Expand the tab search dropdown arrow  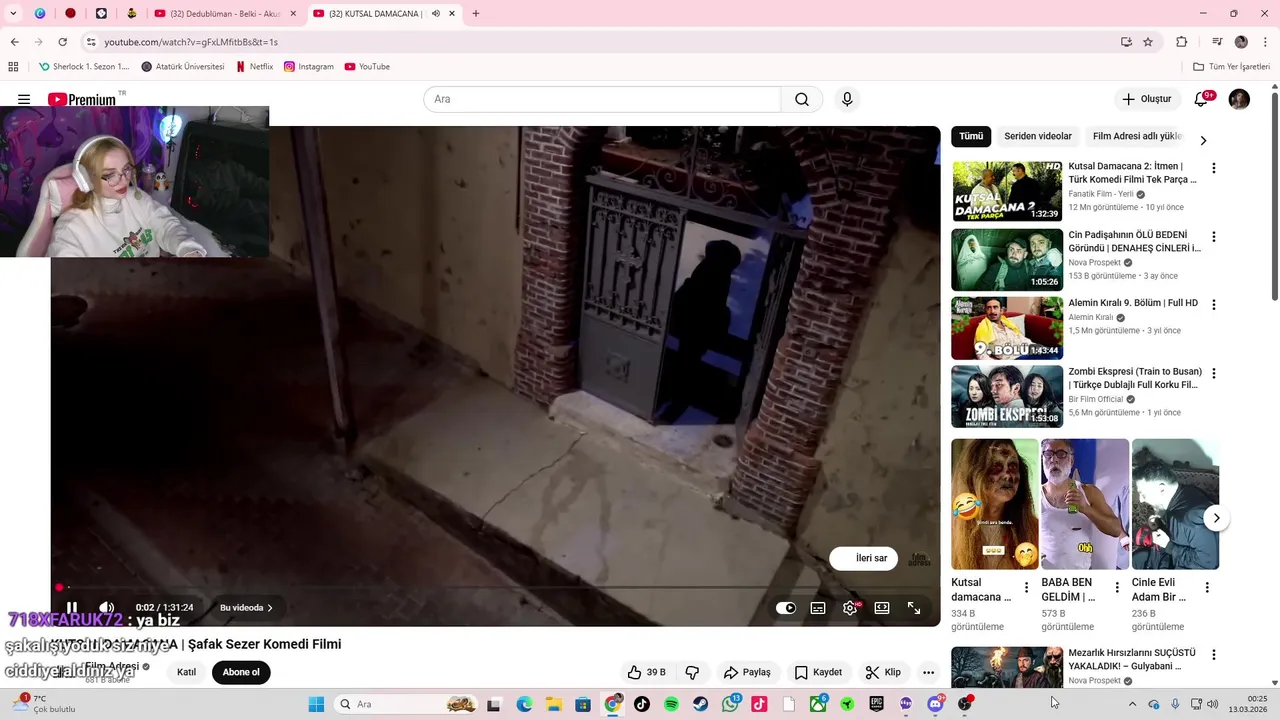[x=13, y=14]
